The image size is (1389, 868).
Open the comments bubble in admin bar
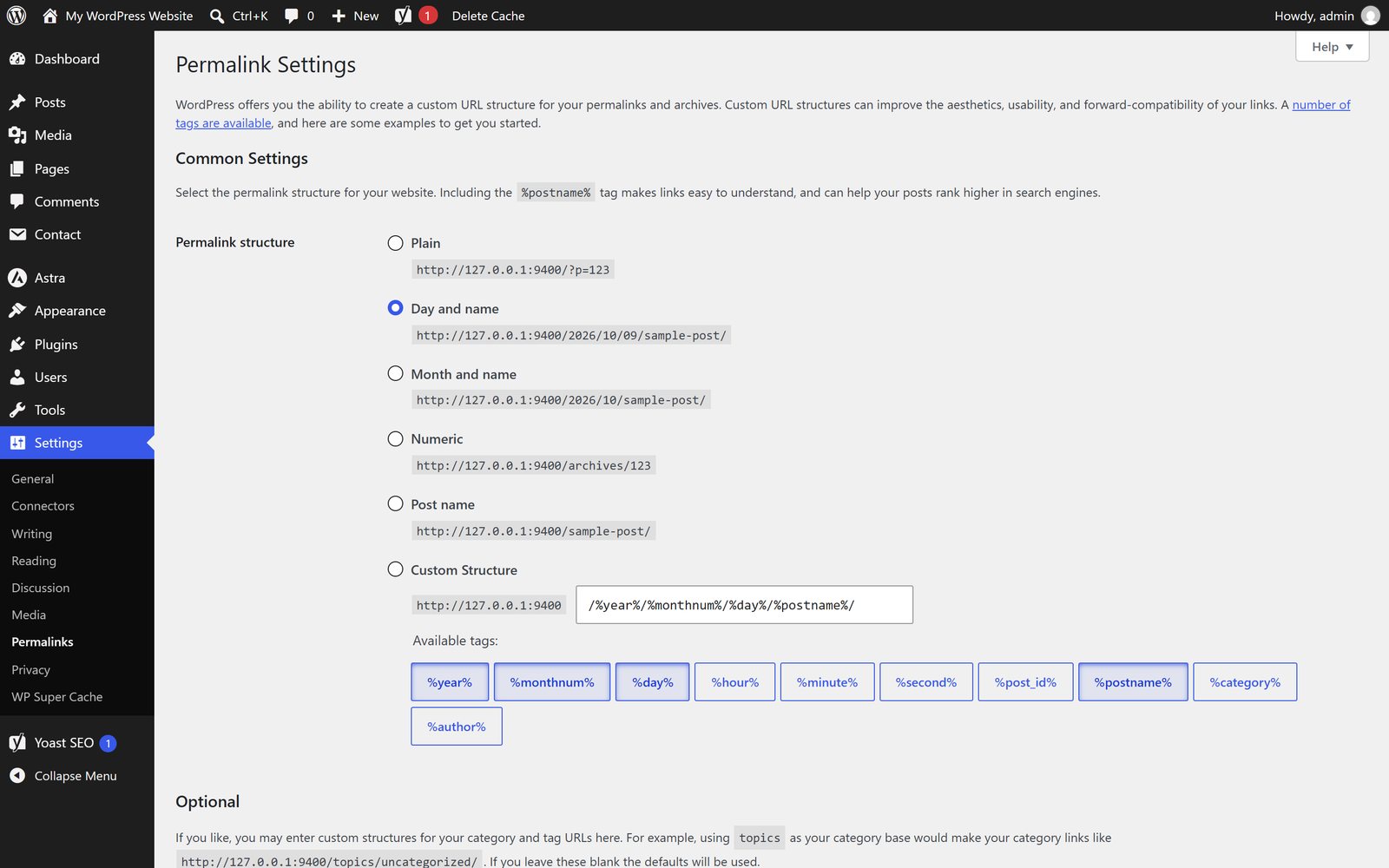coord(292,16)
